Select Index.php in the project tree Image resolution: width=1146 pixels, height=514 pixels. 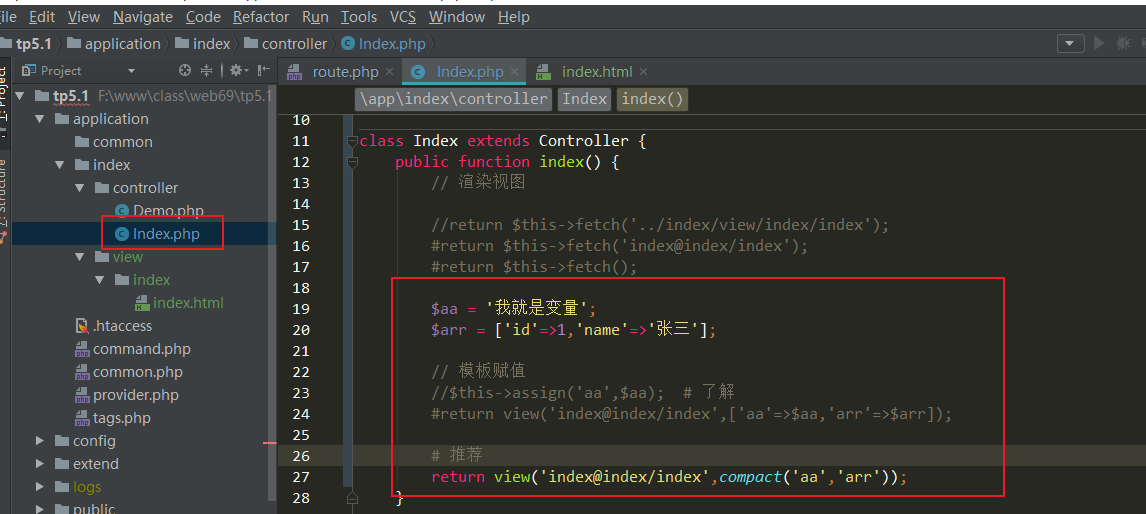click(158, 234)
